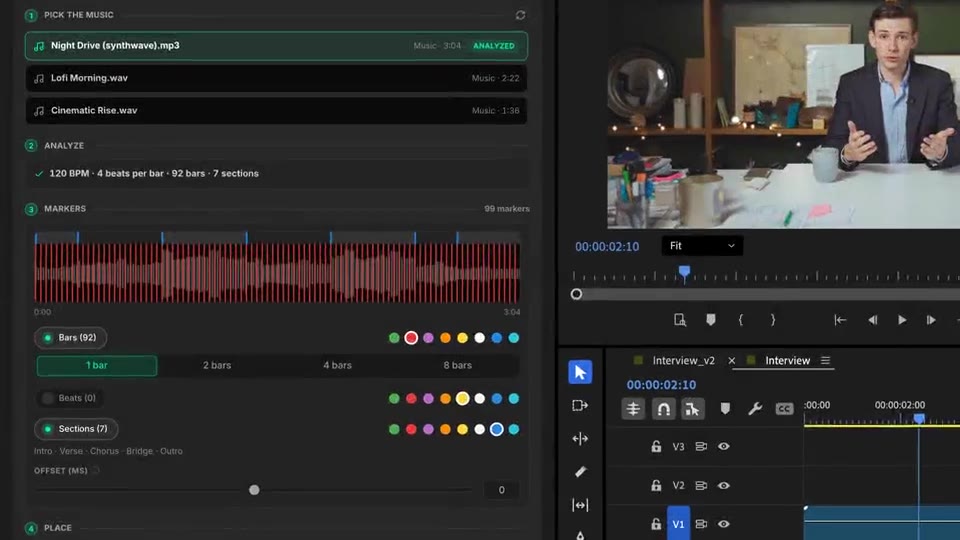The height and width of the screenshot is (540, 960).
Task: Pick green color for Sections markers
Action: click(394, 429)
